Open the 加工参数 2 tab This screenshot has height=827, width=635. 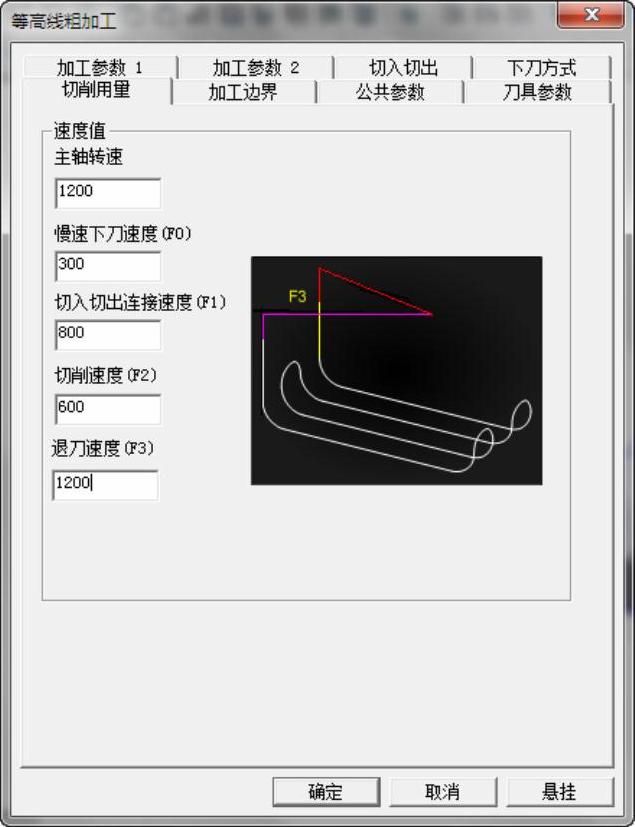click(256, 68)
